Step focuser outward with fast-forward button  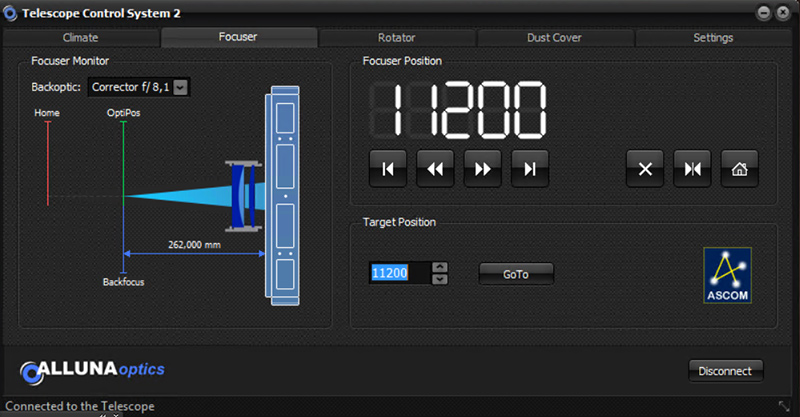pyautogui.click(x=483, y=168)
